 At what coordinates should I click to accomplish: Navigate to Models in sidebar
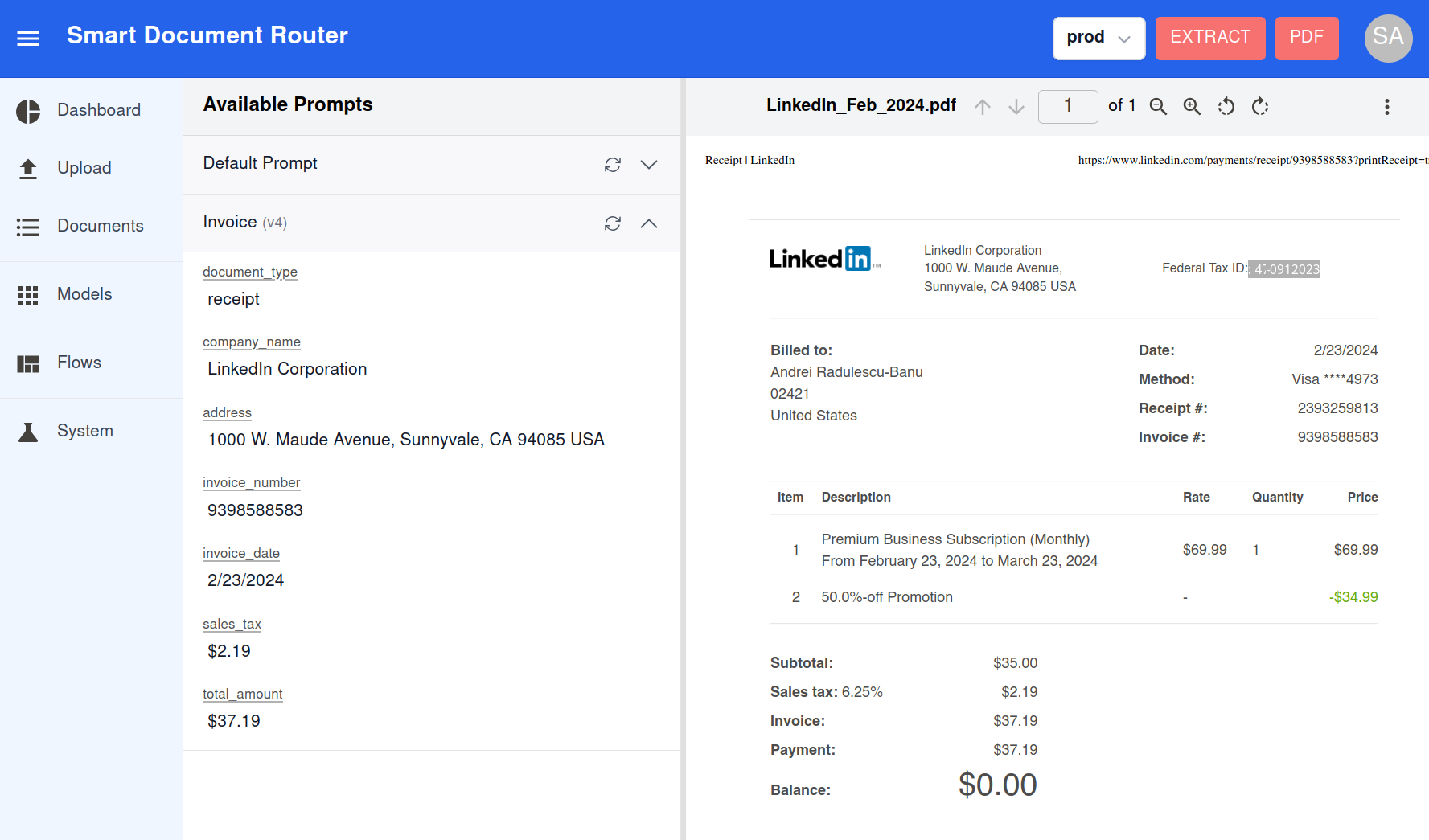[91, 294]
